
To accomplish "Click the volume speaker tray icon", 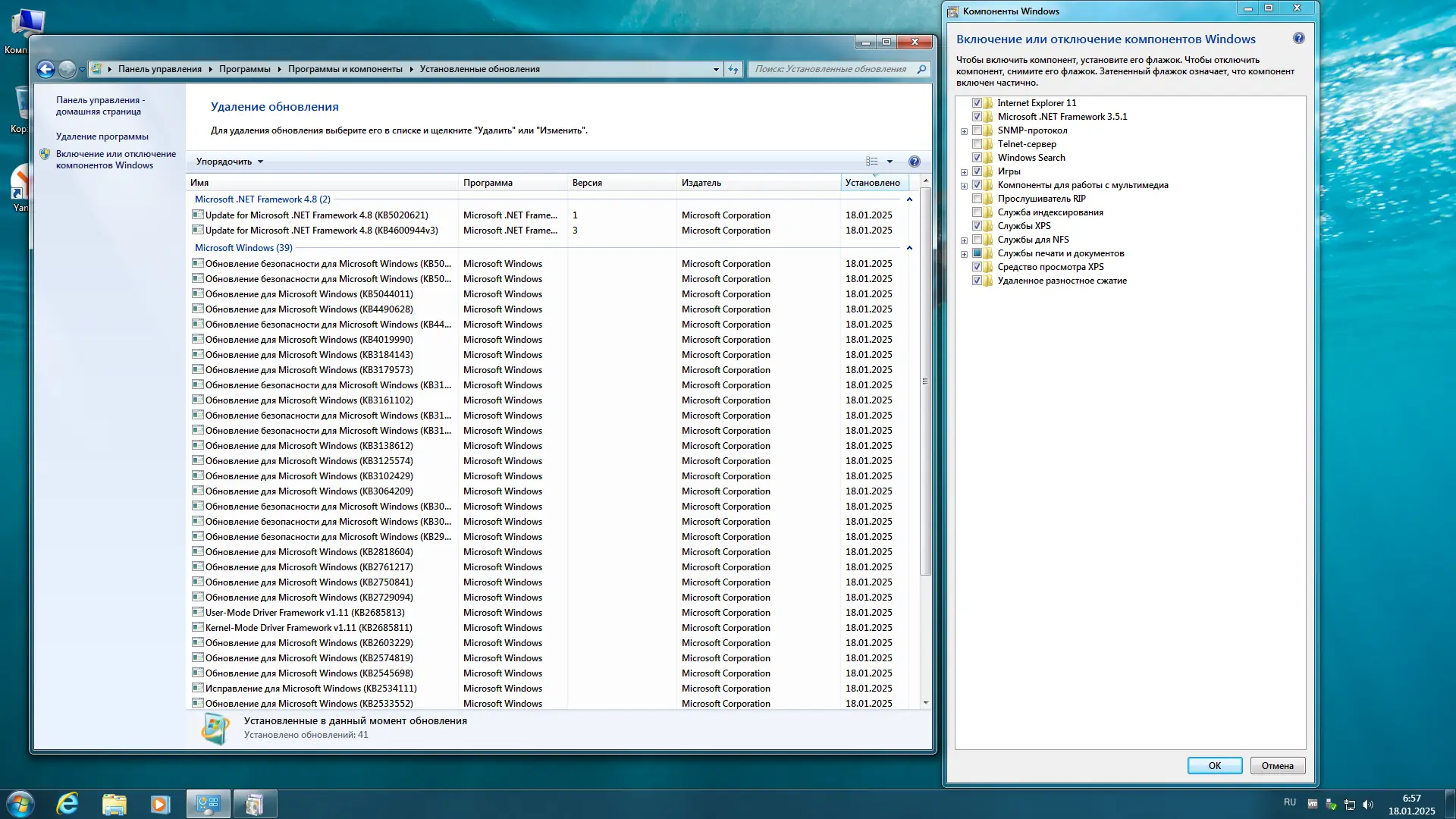I will tap(1368, 805).
